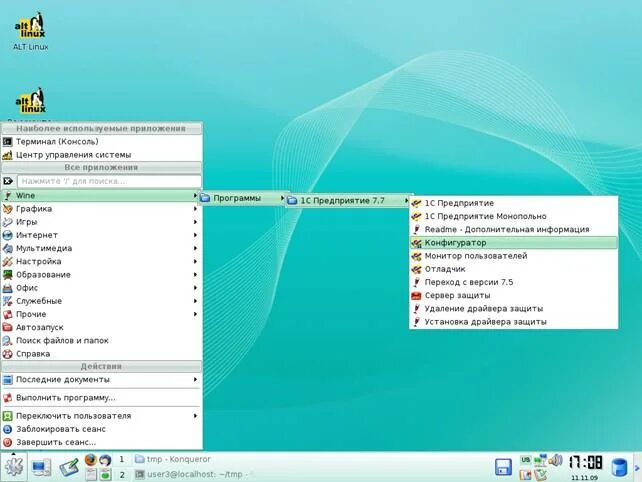The image size is (642, 482).
Task: Click the Справка lifebuoy icon
Action: 7,354
